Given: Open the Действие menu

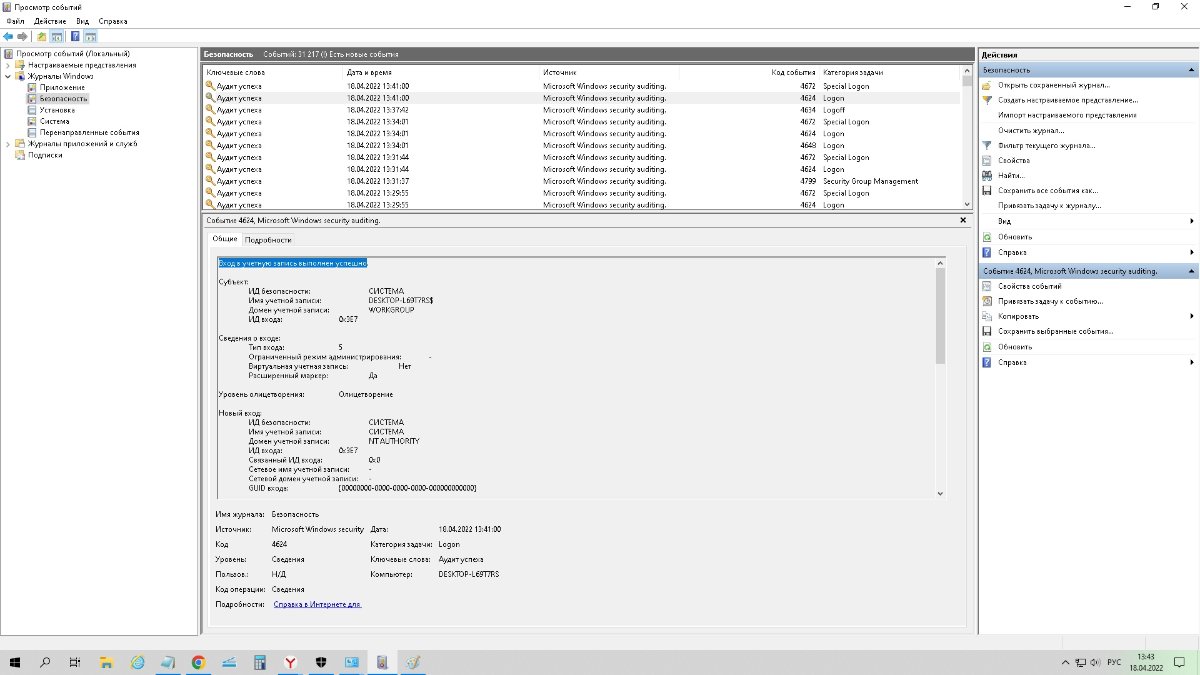Looking at the screenshot, I should pos(50,20).
